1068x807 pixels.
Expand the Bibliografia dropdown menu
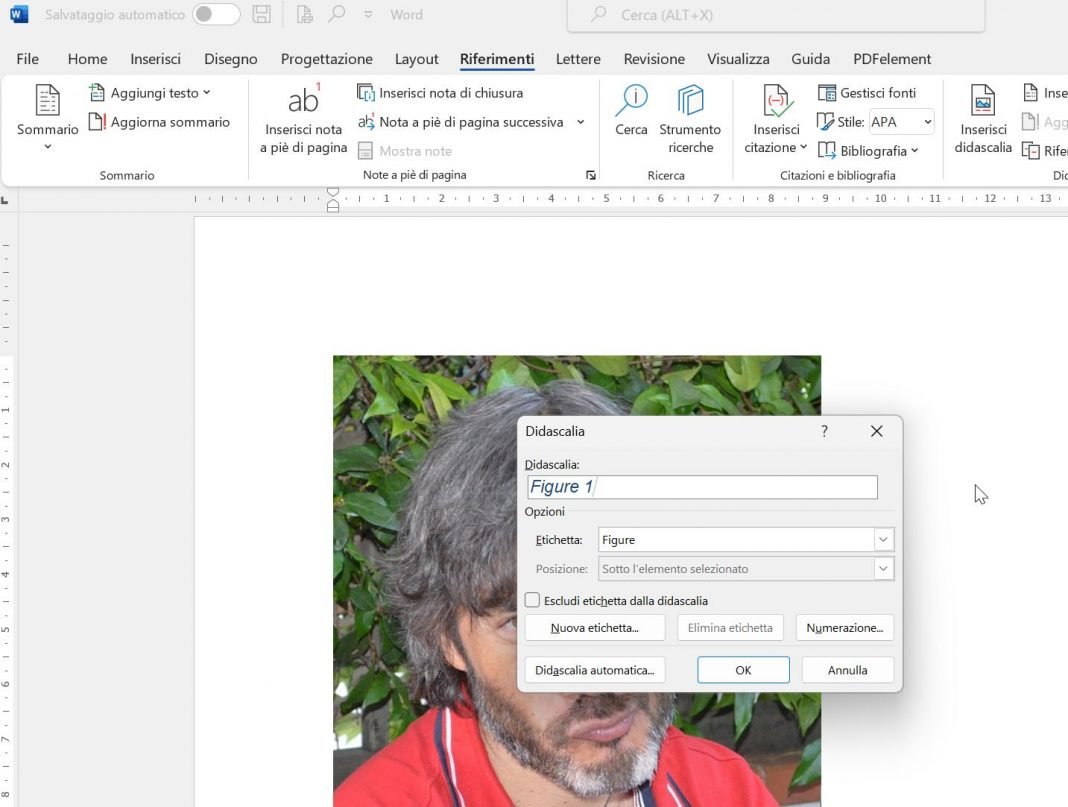[x=867, y=151]
